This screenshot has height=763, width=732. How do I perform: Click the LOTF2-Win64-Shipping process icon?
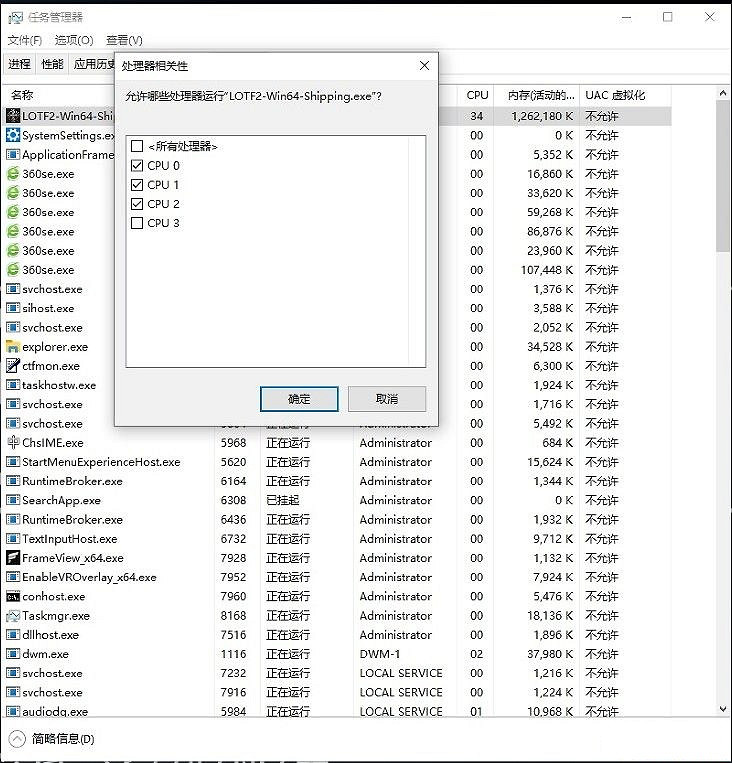(x=13, y=116)
